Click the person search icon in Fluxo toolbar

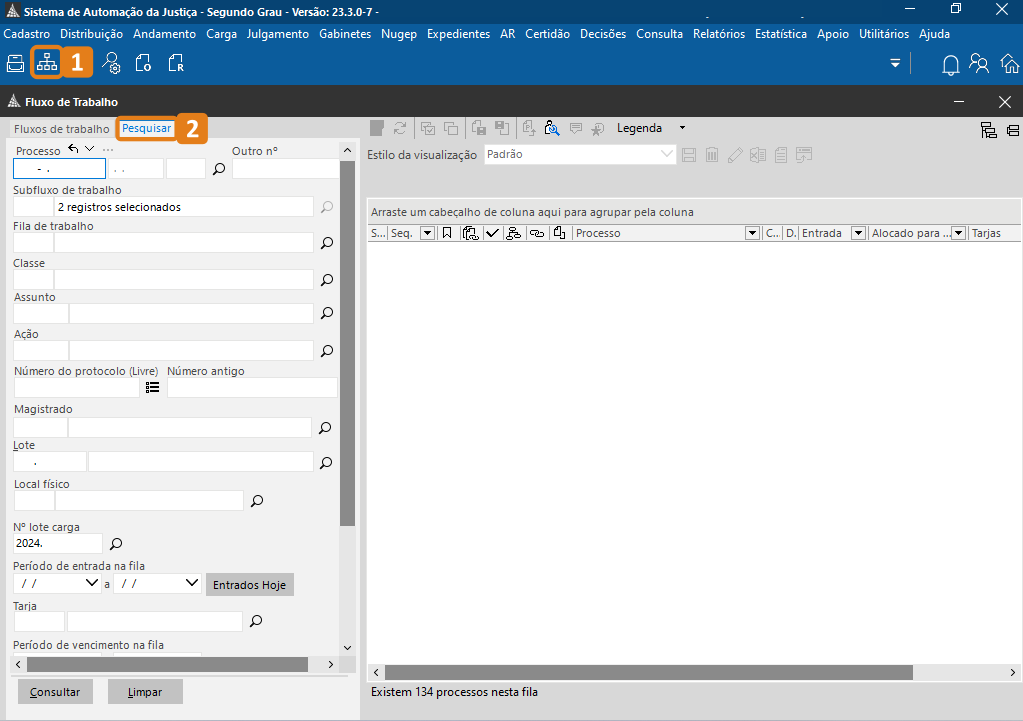click(x=552, y=128)
